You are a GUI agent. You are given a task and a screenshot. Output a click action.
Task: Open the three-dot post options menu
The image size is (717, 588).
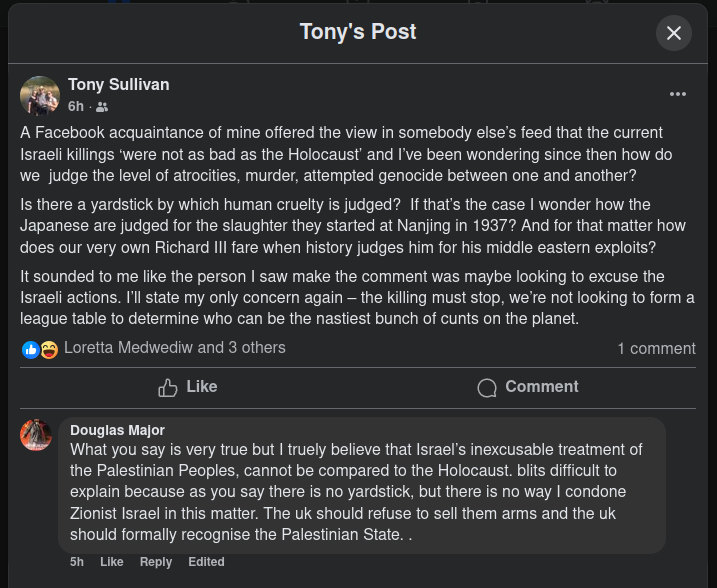pyautogui.click(x=678, y=94)
